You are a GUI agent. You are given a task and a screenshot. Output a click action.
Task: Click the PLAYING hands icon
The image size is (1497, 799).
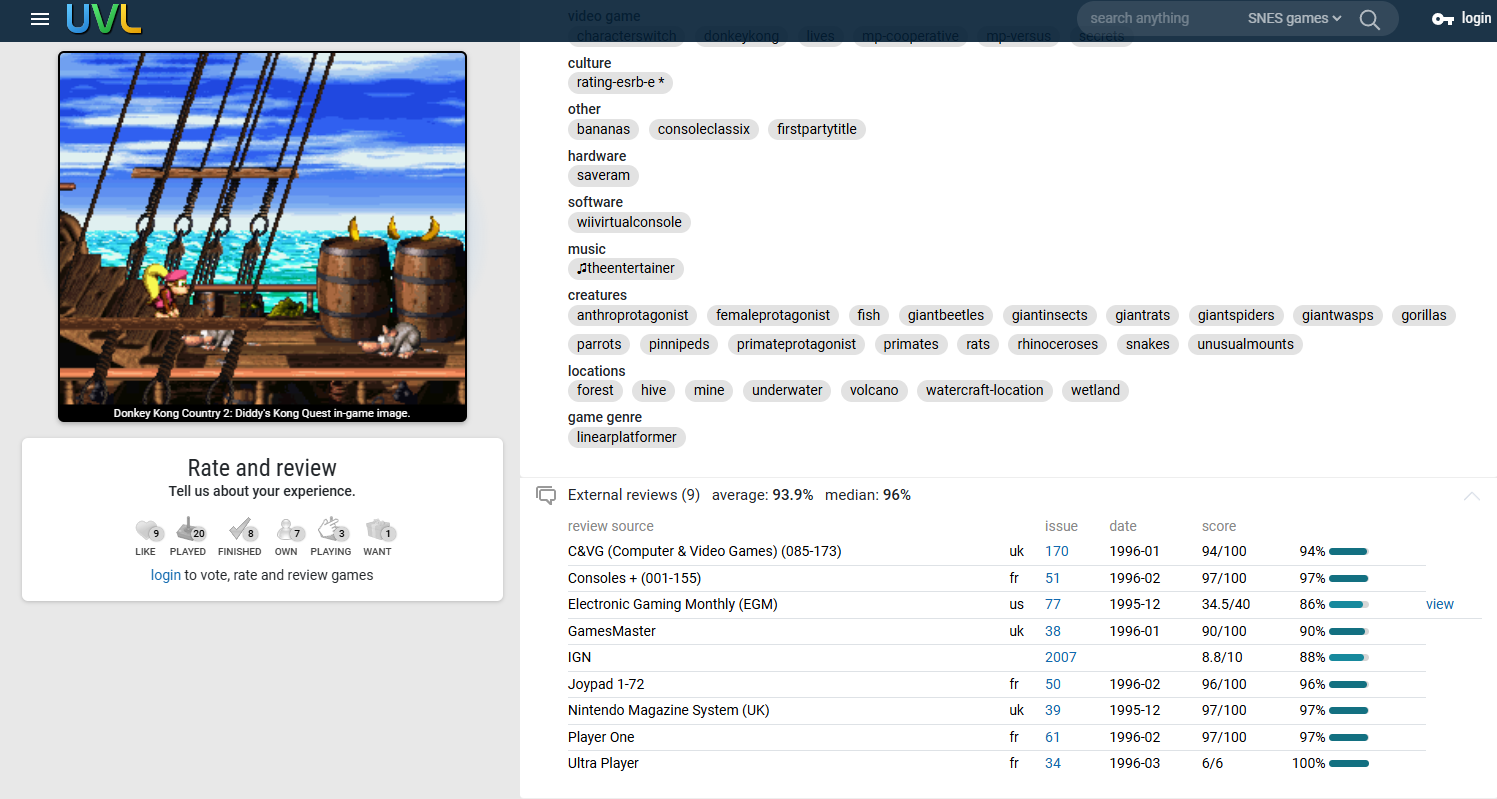[x=331, y=529]
